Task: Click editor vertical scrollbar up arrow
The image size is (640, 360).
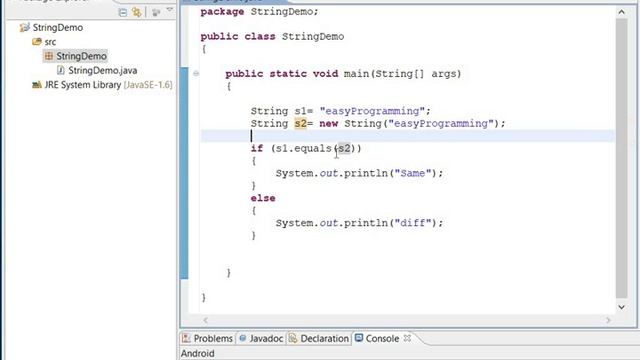Action: tap(621, 12)
